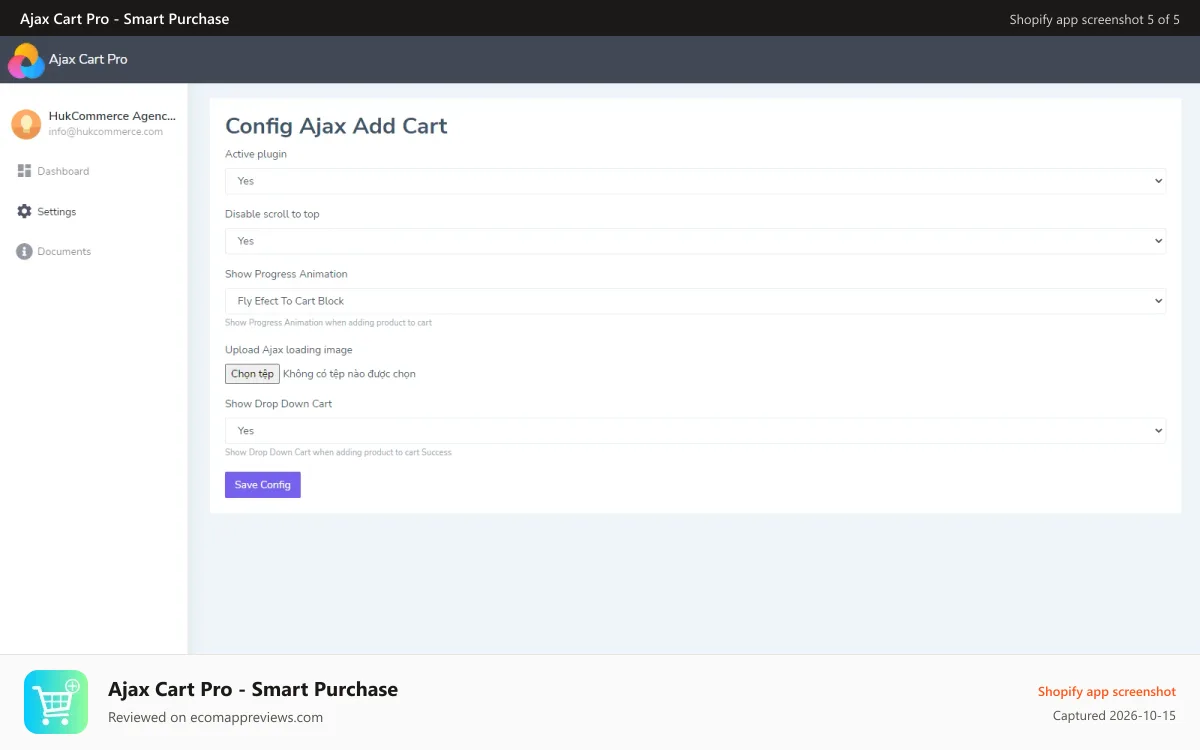Image resolution: width=1200 pixels, height=750 pixels.
Task: Click the Shopify app screenshot orange footer label
Action: (x=1107, y=692)
